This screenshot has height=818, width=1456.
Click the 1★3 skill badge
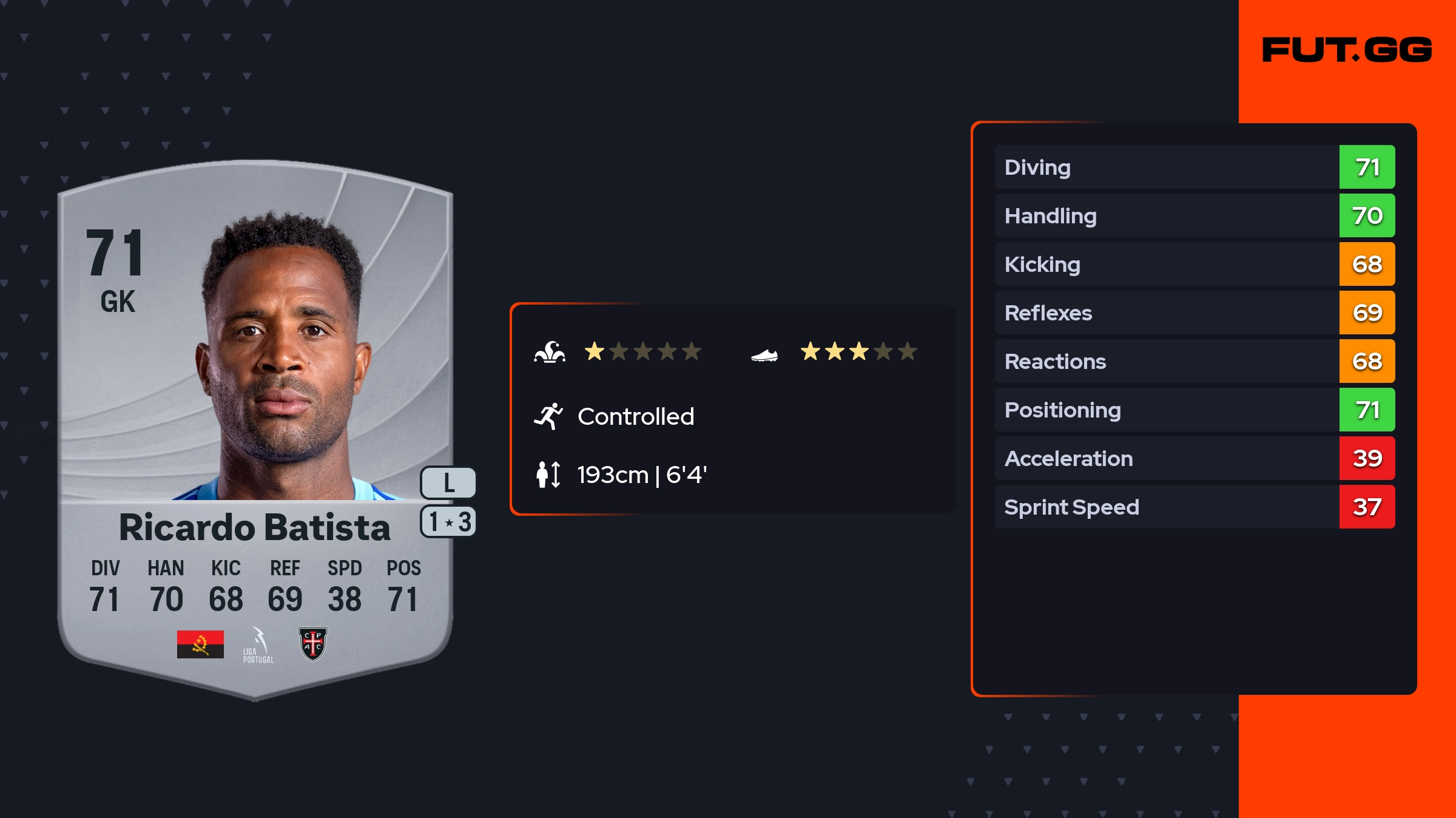448,522
